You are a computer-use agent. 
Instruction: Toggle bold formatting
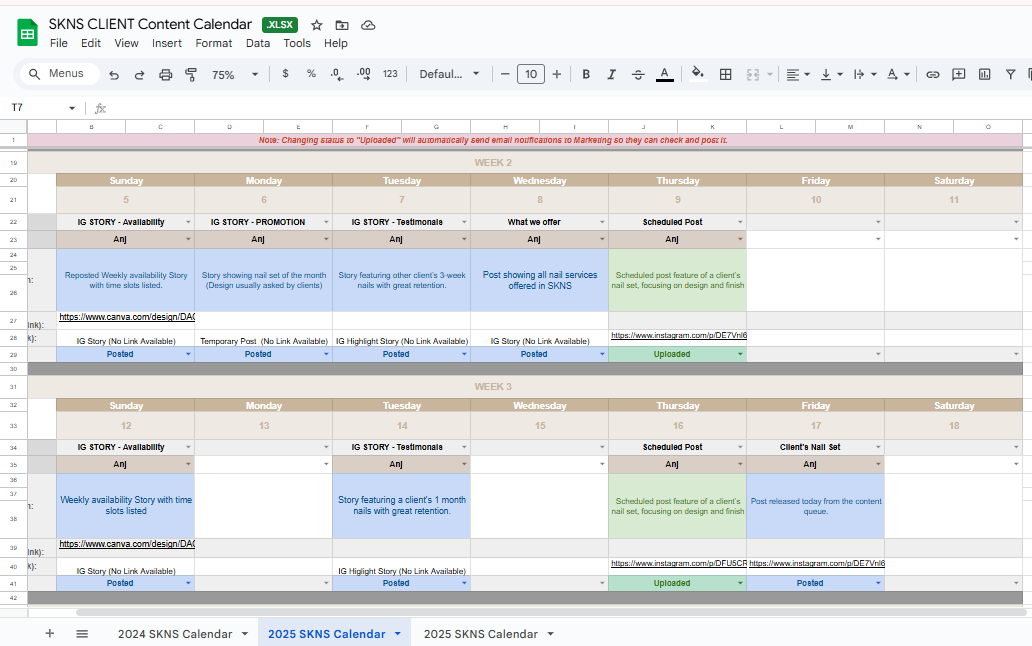pos(586,74)
